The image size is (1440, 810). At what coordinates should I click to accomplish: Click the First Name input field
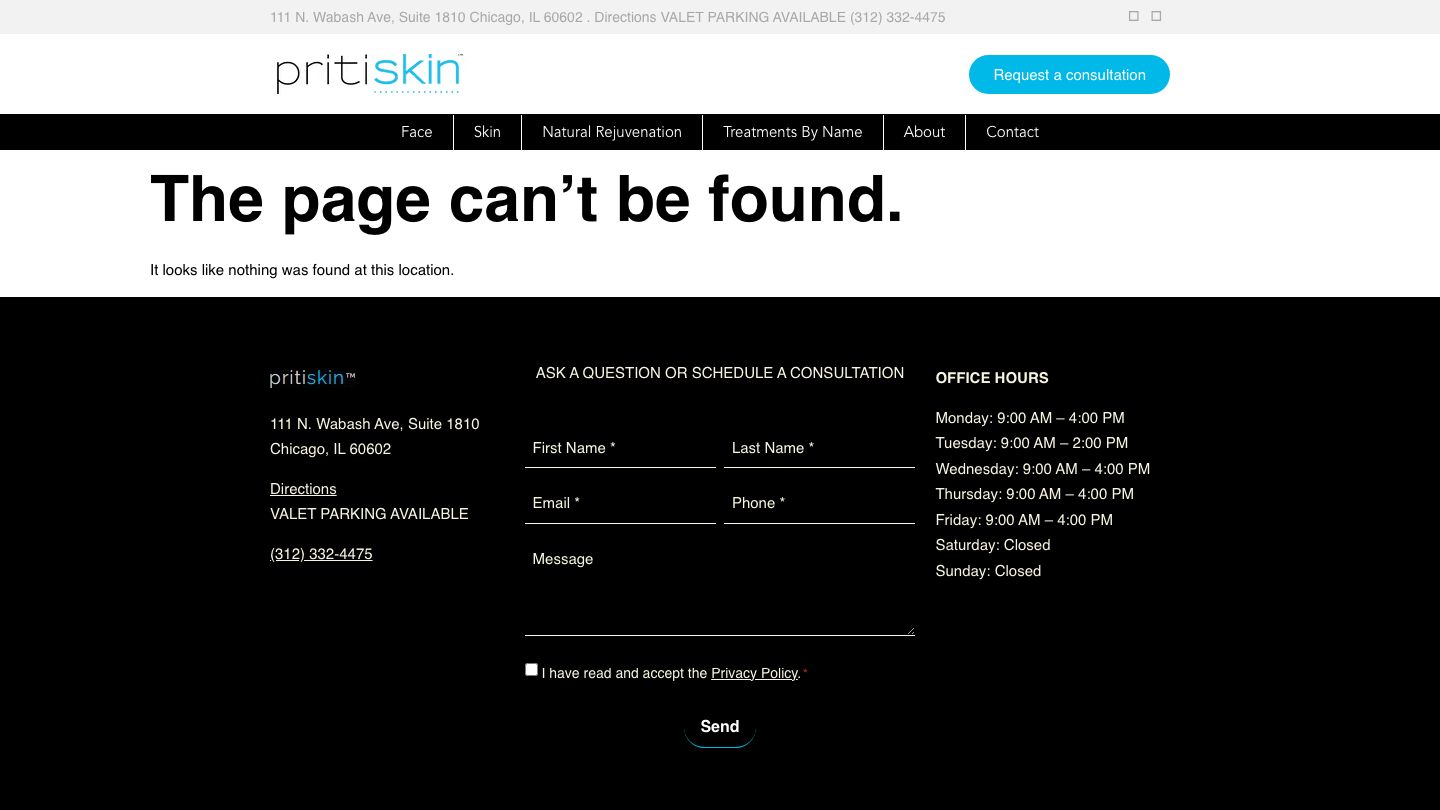pyautogui.click(x=620, y=448)
